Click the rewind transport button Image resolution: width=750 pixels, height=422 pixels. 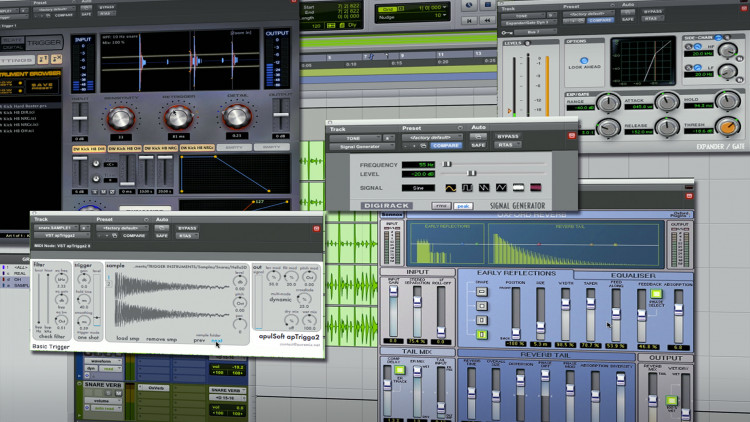click(x=487, y=20)
